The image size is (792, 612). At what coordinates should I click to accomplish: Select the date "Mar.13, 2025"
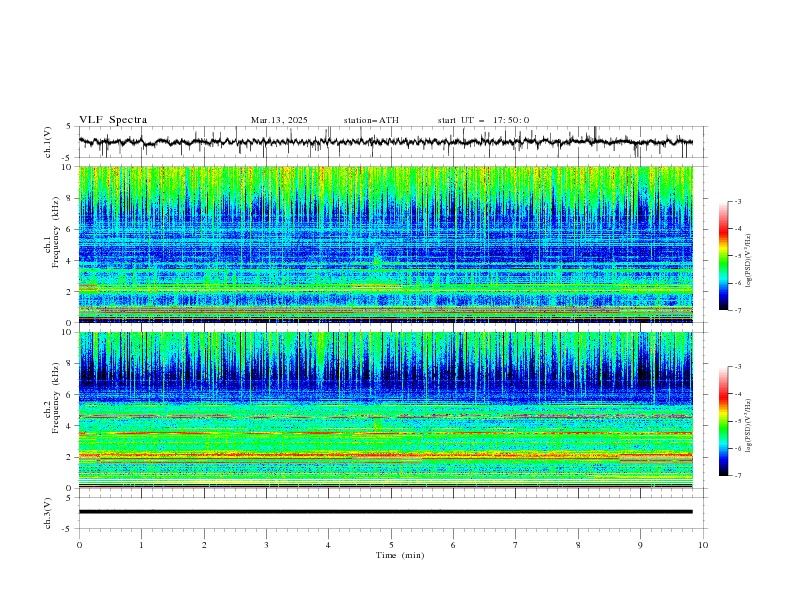tap(279, 120)
